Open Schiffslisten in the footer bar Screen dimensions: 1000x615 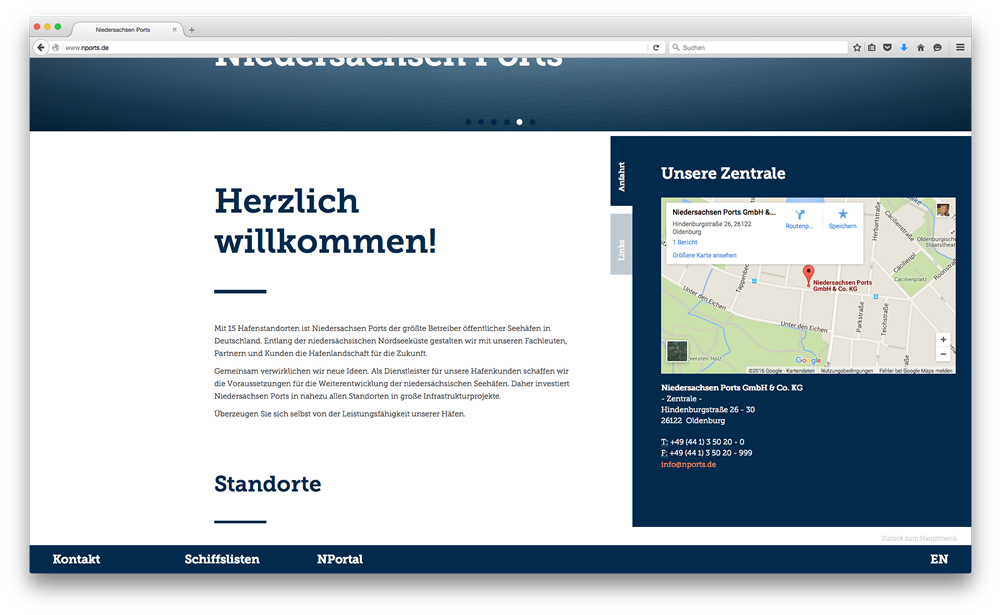tap(222, 559)
